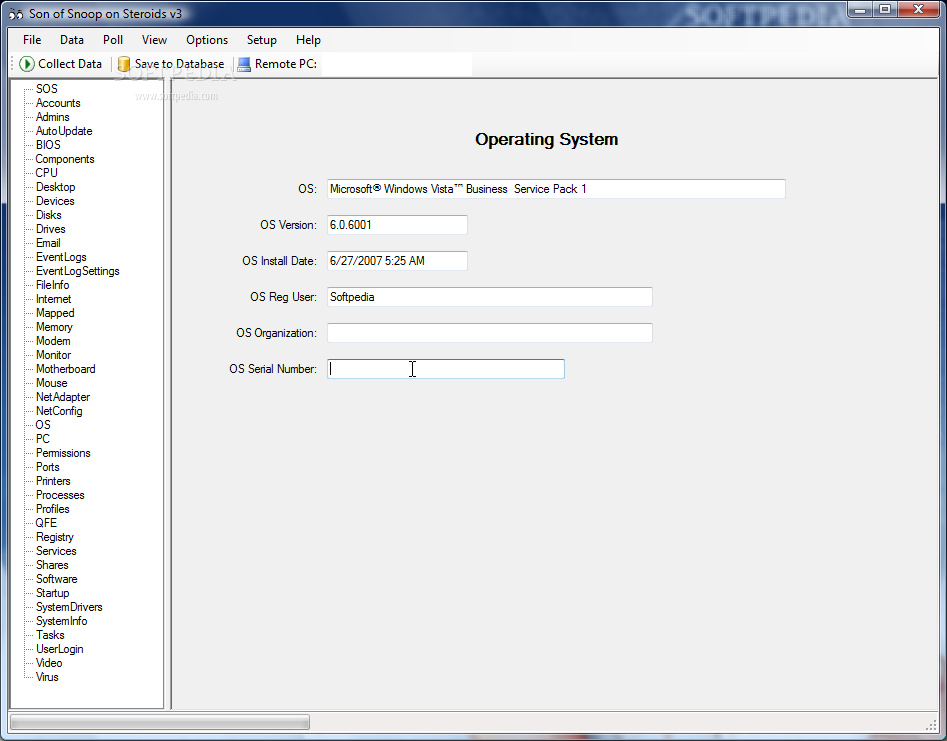The width and height of the screenshot is (947, 741).
Task: Open the Data menu
Action: 72,40
